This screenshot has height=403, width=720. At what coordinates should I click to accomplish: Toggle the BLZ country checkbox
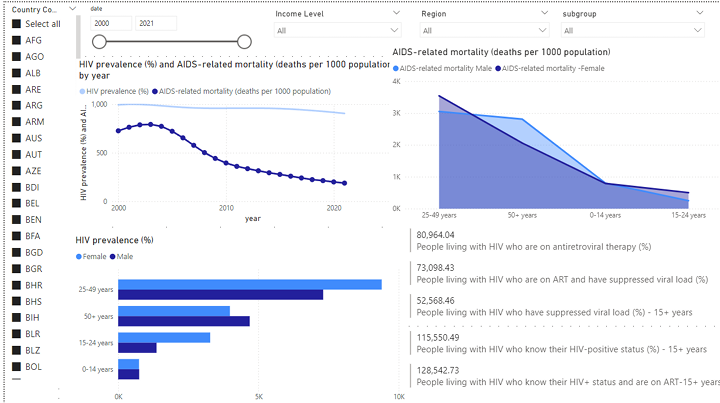pos(17,350)
